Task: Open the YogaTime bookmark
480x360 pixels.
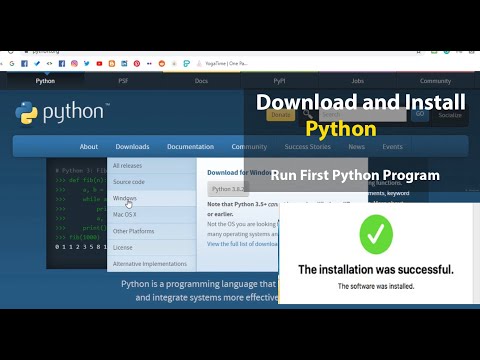Action: (x=222, y=63)
